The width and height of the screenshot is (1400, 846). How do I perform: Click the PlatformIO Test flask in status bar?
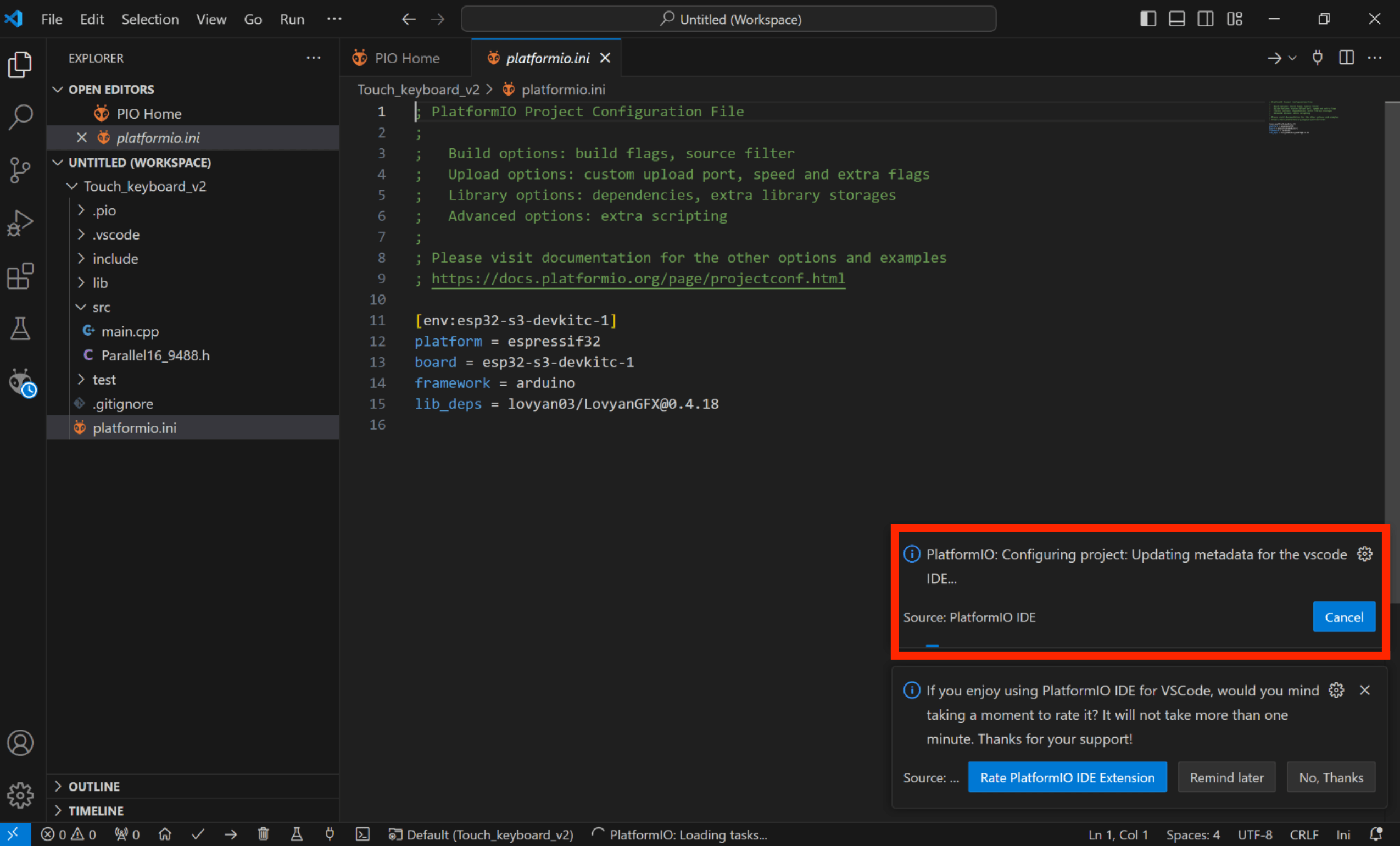[297, 834]
